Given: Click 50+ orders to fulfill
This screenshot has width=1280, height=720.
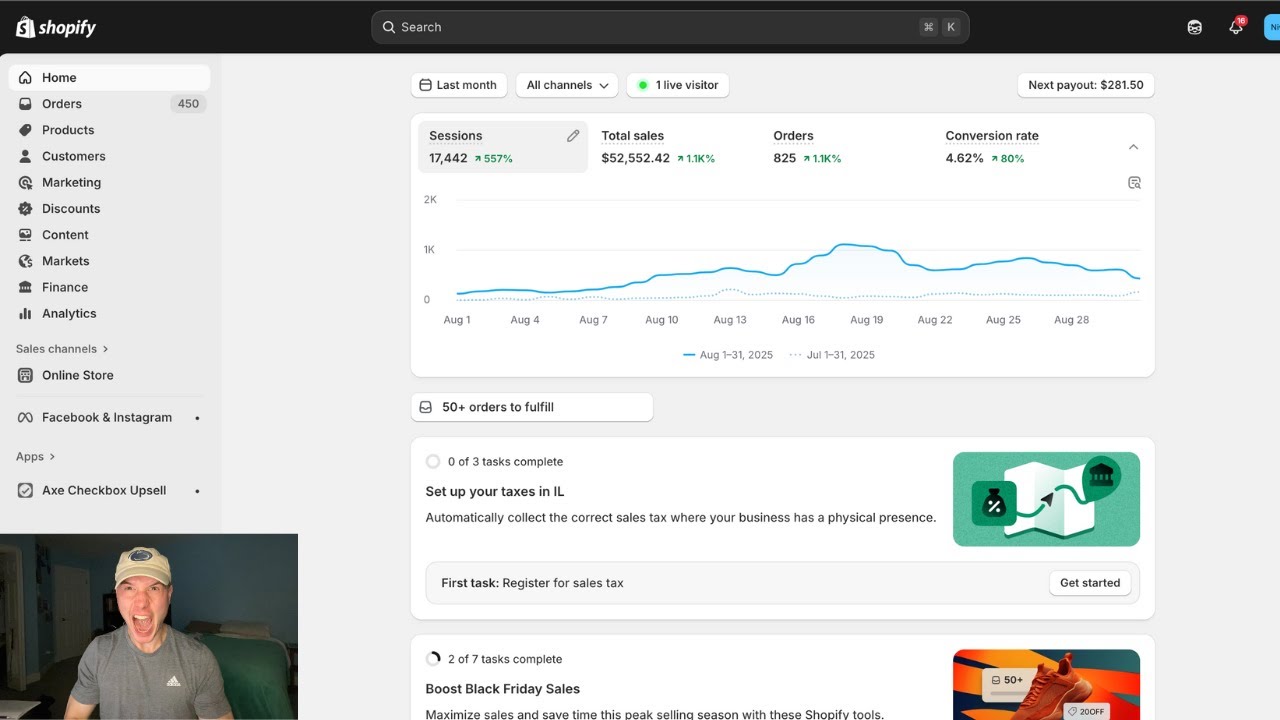Looking at the screenshot, I should tap(532, 407).
